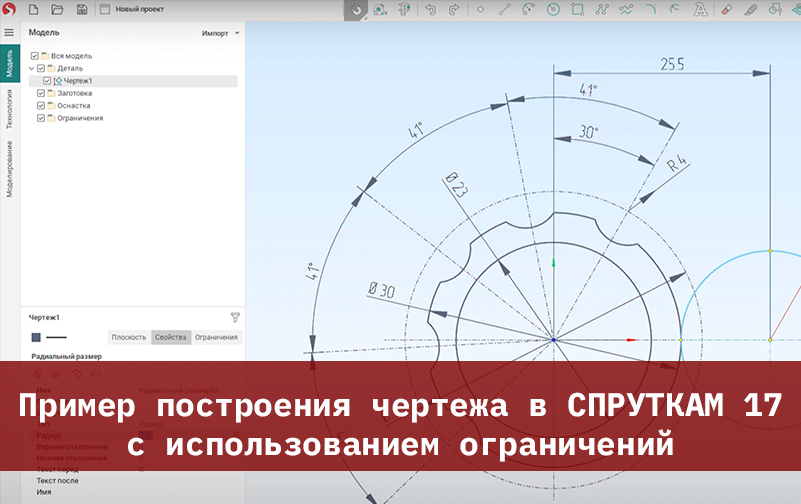
Task: Uncheck the Оснастка checkbox
Action: pyautogui.click(x=41, y=105)
